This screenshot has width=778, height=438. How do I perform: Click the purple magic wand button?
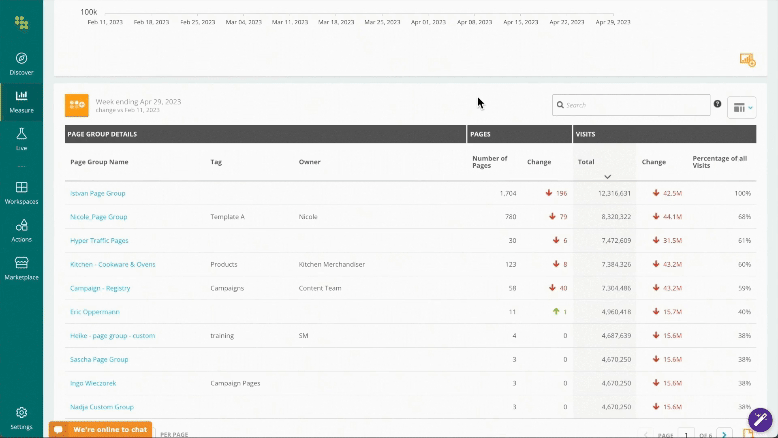pos(760,420)
